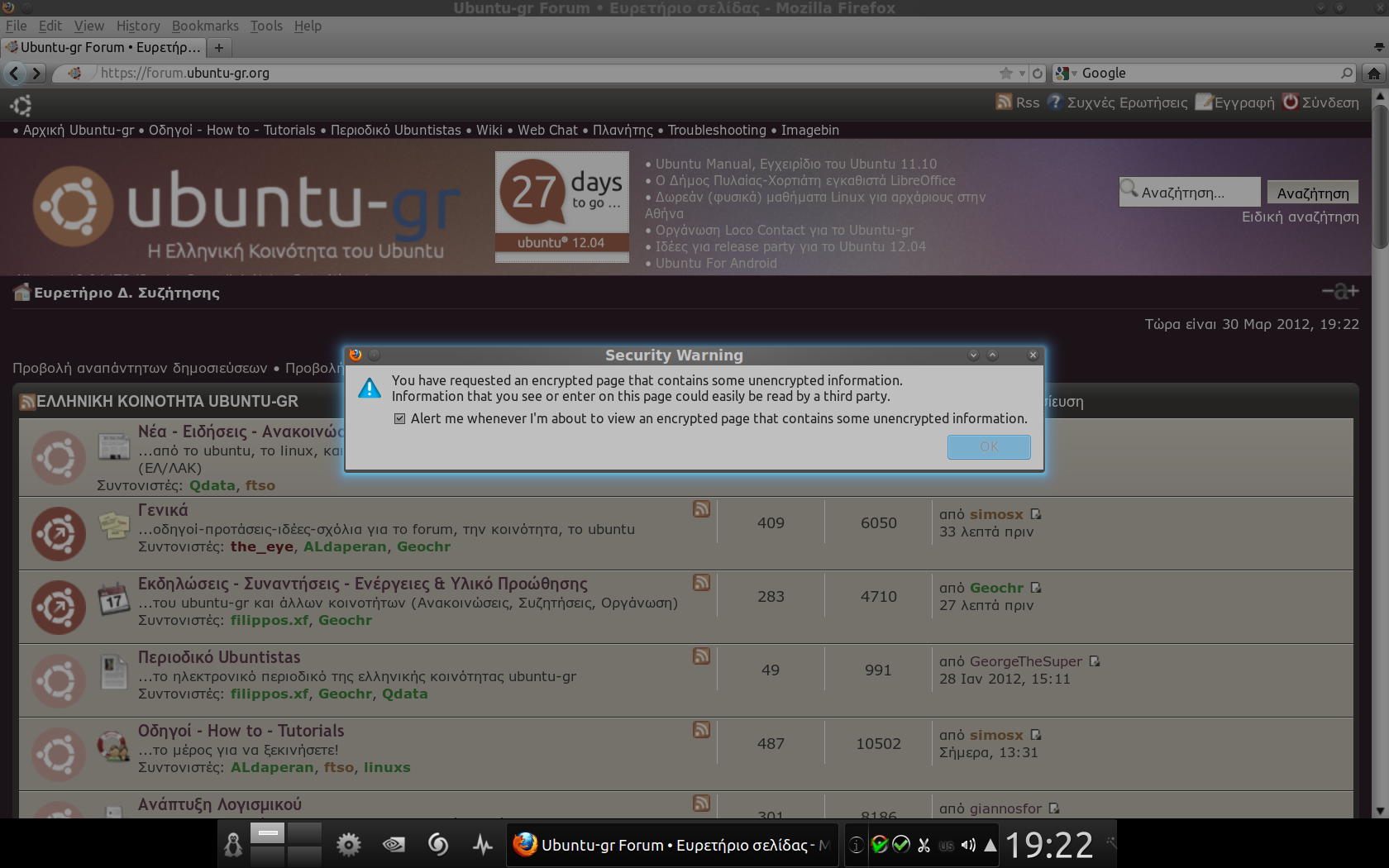1389x868 pixels.
Task: Click the font size change icon
Action: 1339,291
